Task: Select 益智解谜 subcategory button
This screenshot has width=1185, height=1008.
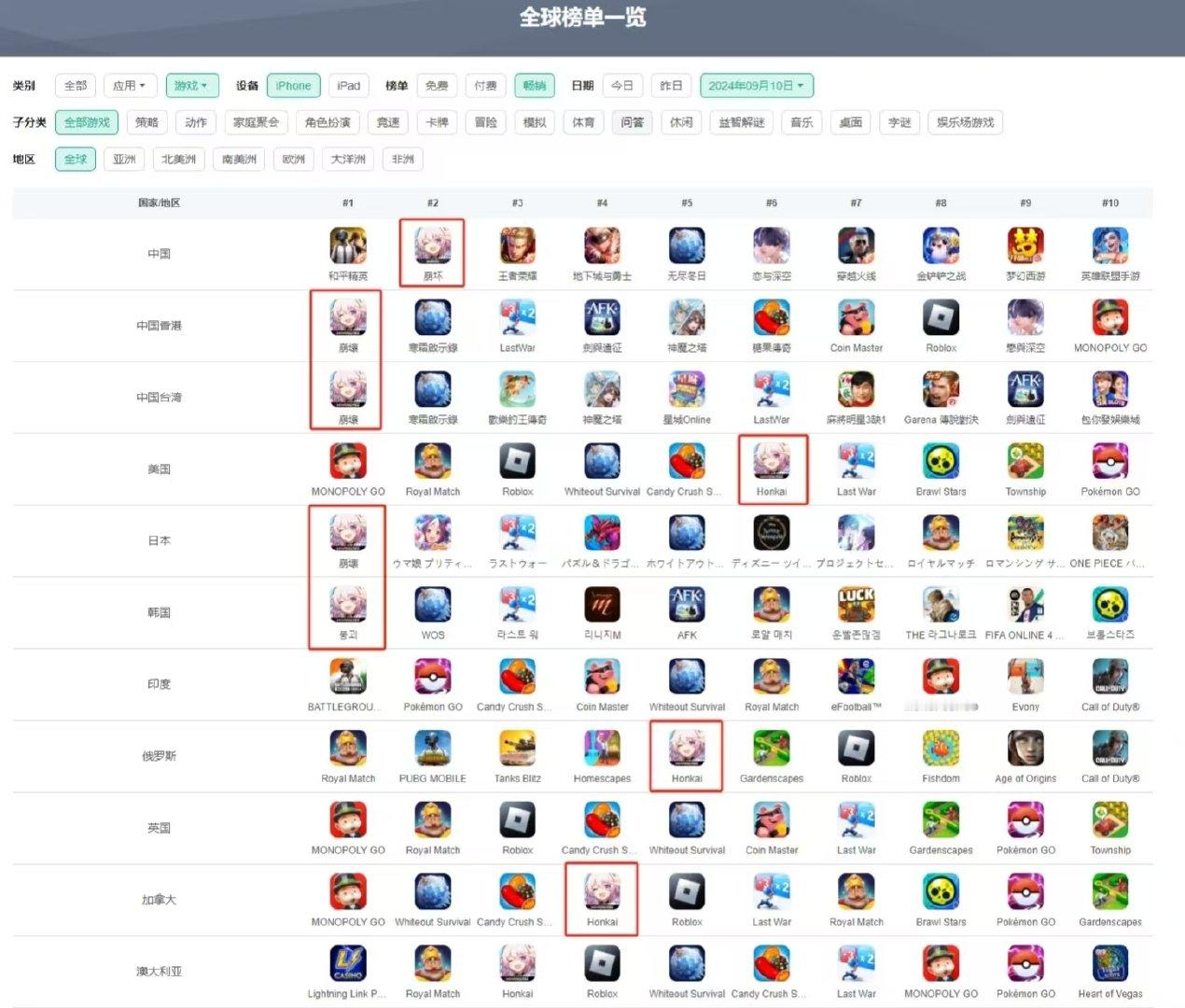Action: coord(742,122)
